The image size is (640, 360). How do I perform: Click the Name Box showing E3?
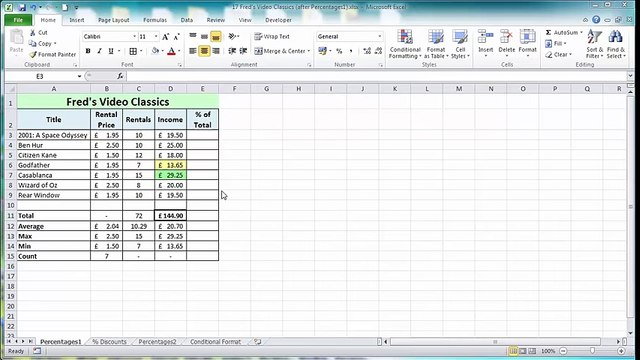[x=40, y=76]
